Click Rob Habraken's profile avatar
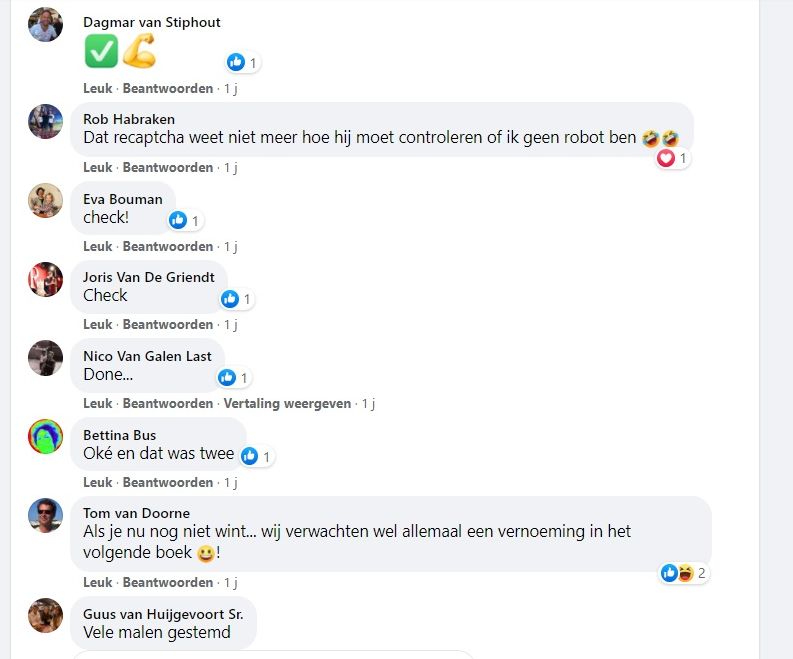Screen dimensions: 793x659 coord(45,121)
